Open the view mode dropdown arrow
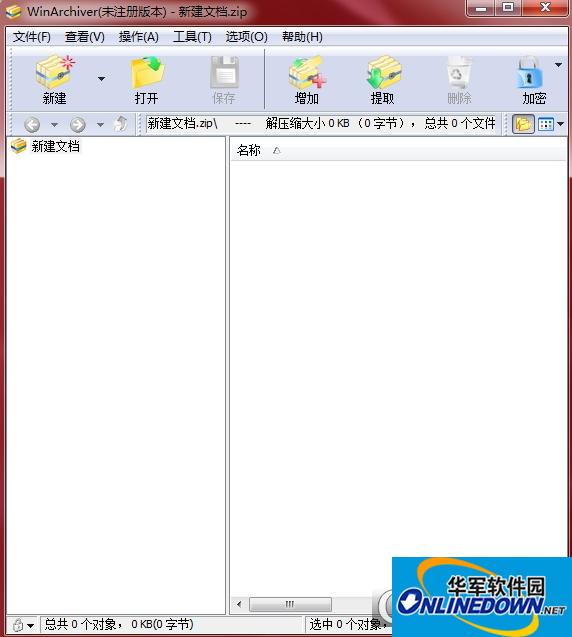572x637 pixels. coord(561,124)
